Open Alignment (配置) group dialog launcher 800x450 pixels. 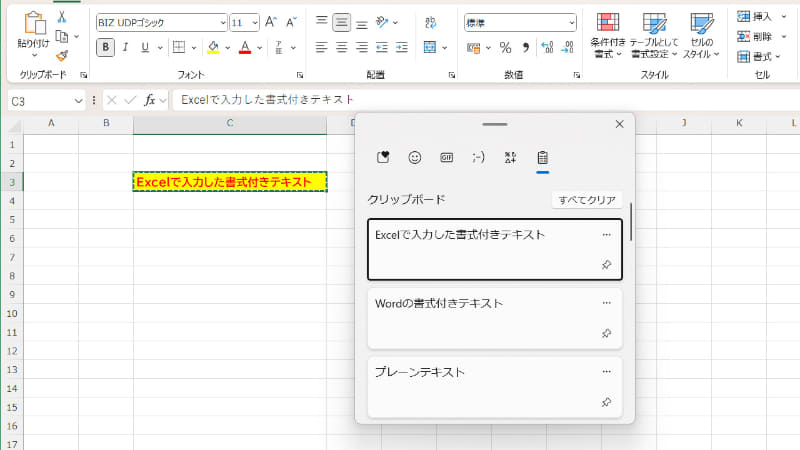[x=452, y=75]
